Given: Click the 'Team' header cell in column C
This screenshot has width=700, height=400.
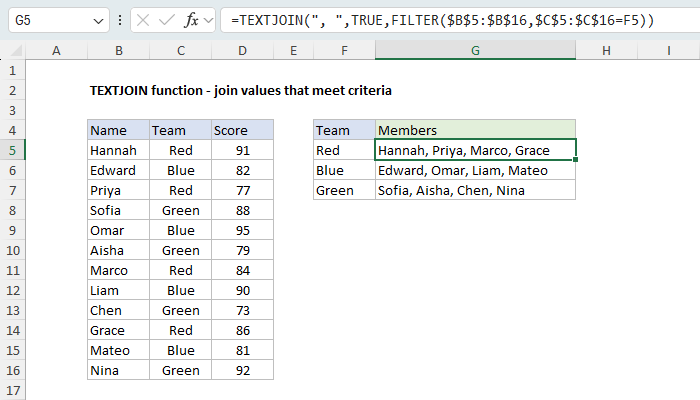Looking at the screenshot, I should coord(180,130).
